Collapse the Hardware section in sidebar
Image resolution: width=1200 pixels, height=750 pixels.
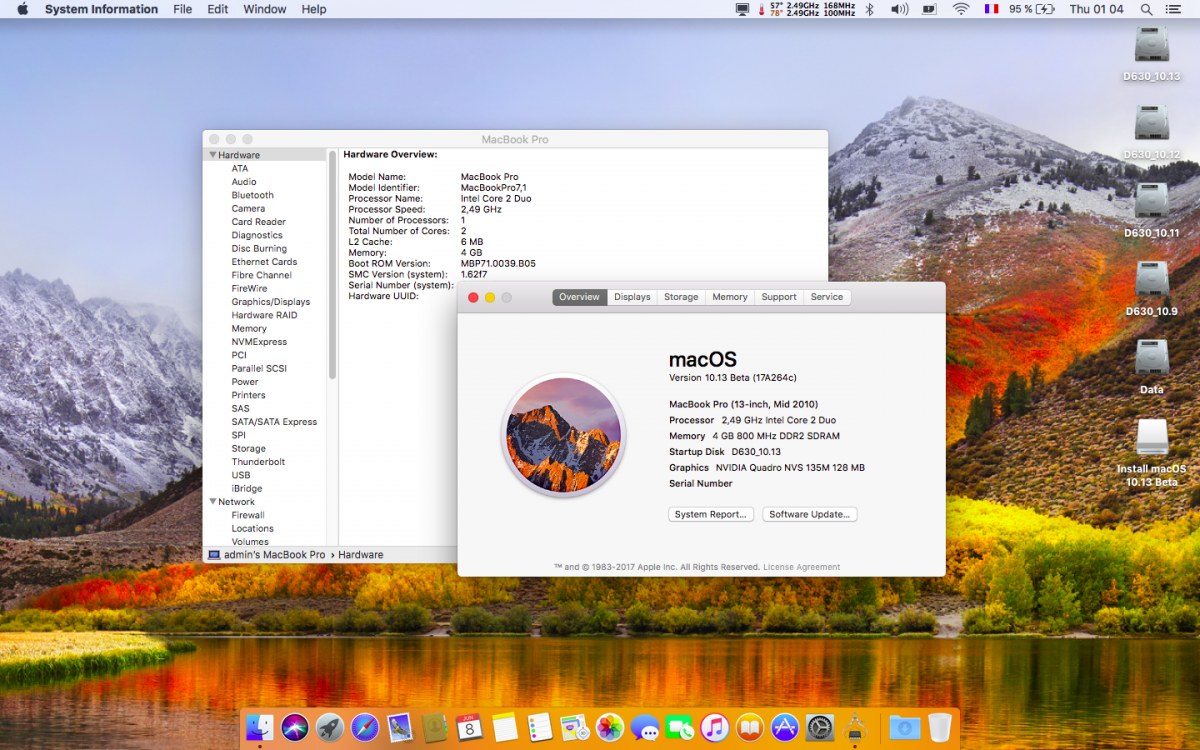tap(213, 155)
